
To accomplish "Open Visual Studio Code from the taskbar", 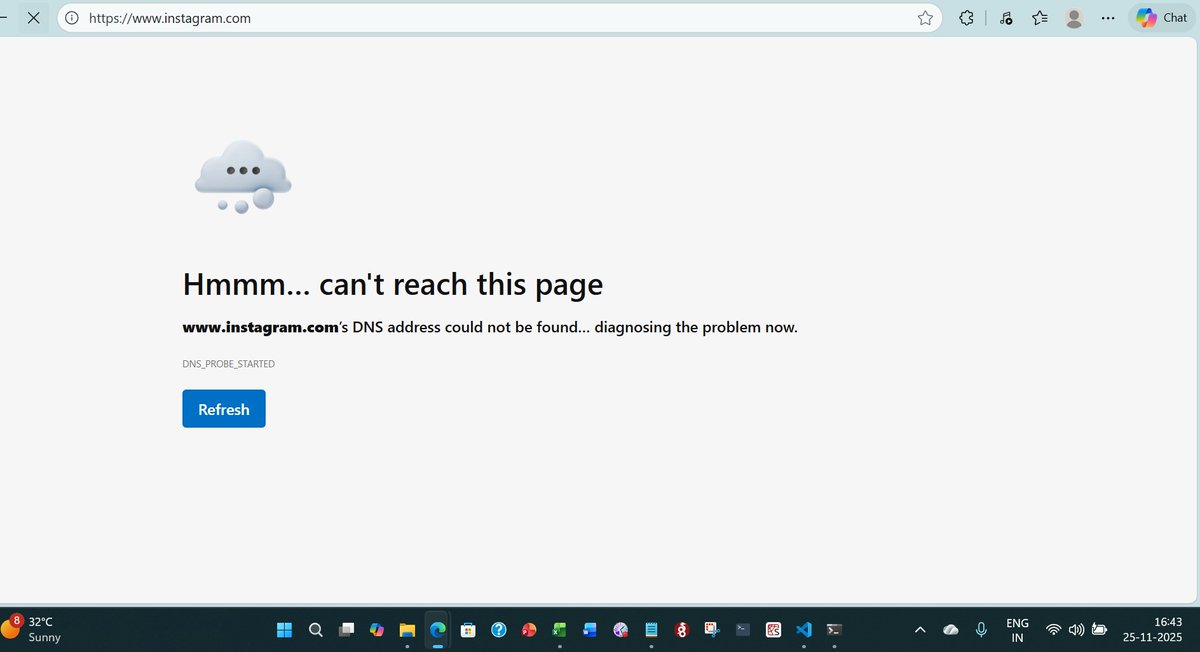I will (804, 630).
